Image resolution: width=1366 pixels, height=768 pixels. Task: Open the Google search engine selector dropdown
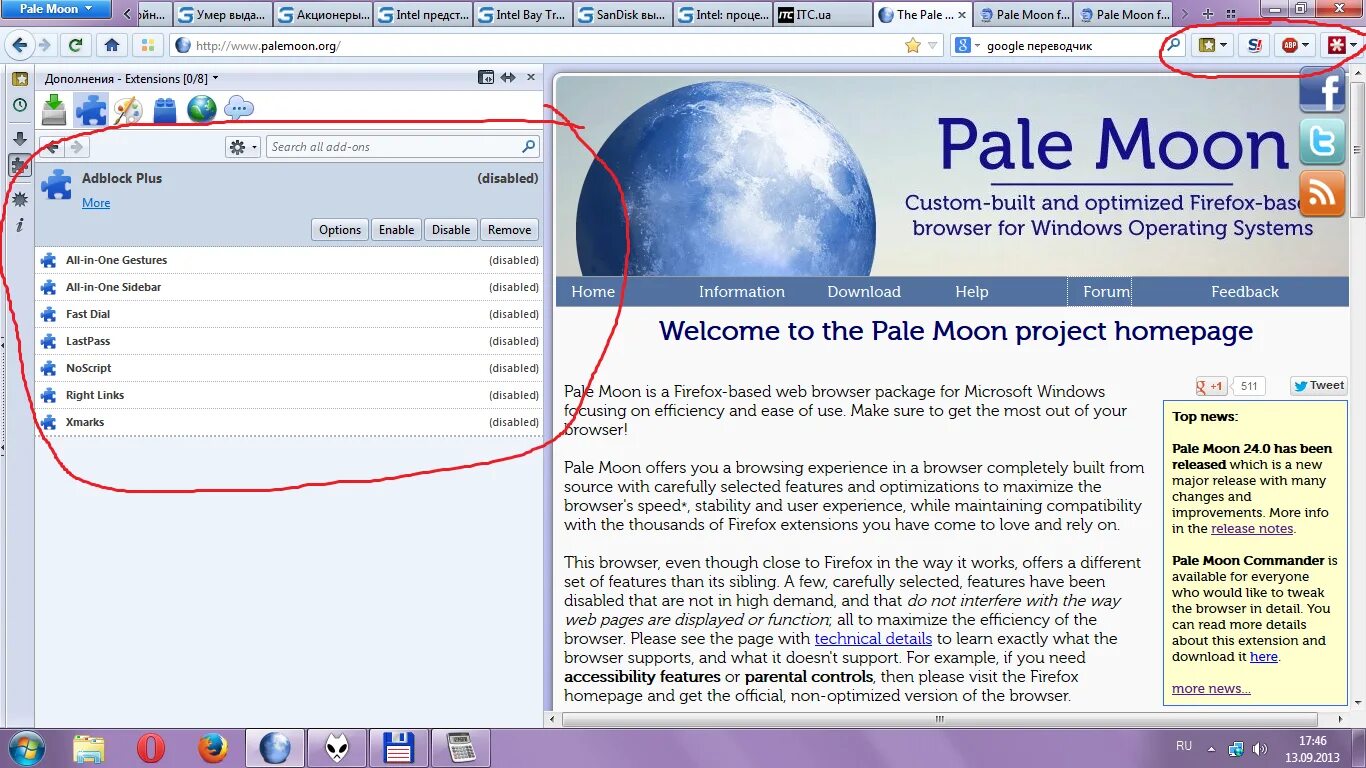point(967,45)
